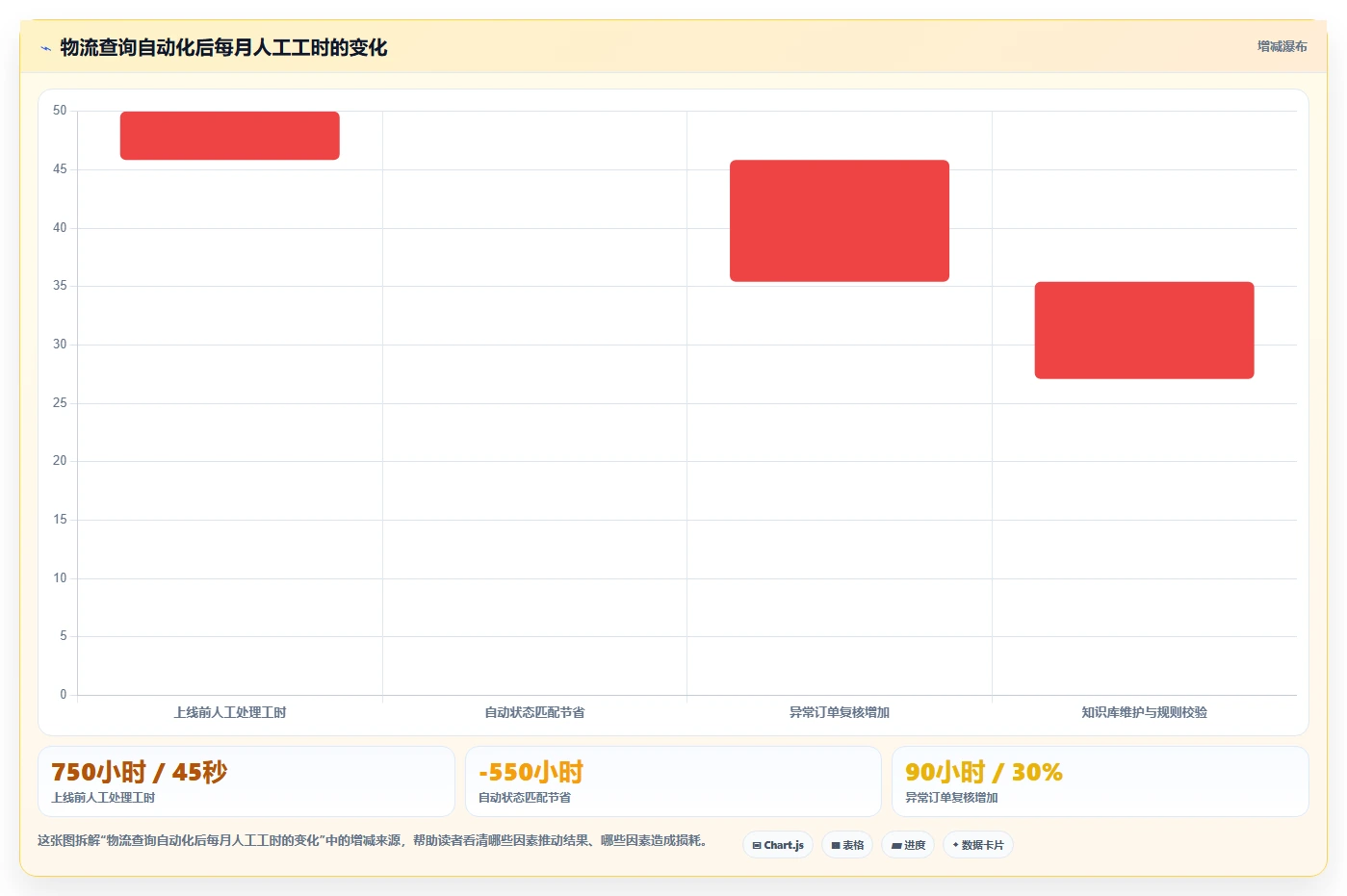Image resolution: width=1347 pixels, height=896 pixels.
Task: Click the 增减瀑布 label in header
Action: tap(1282, 46)
